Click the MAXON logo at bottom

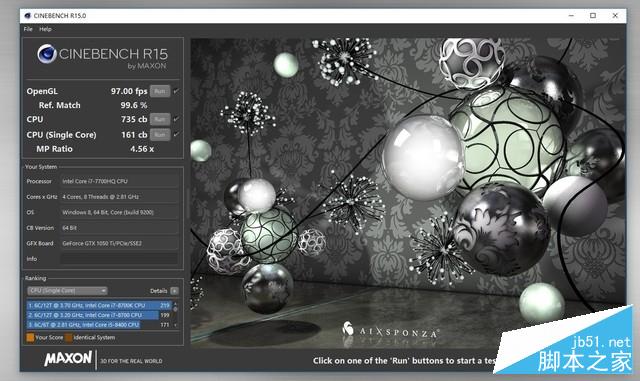click(68, 359)
